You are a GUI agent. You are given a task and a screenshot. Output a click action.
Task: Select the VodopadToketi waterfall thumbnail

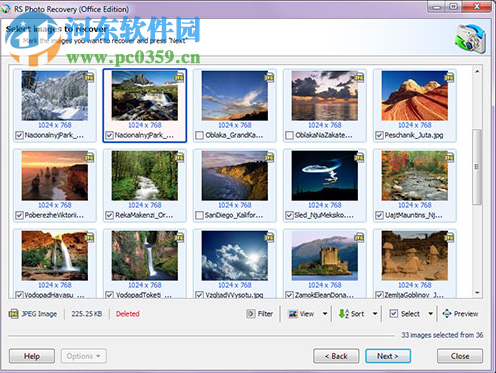pyautogui.click(x=145, y=256)
